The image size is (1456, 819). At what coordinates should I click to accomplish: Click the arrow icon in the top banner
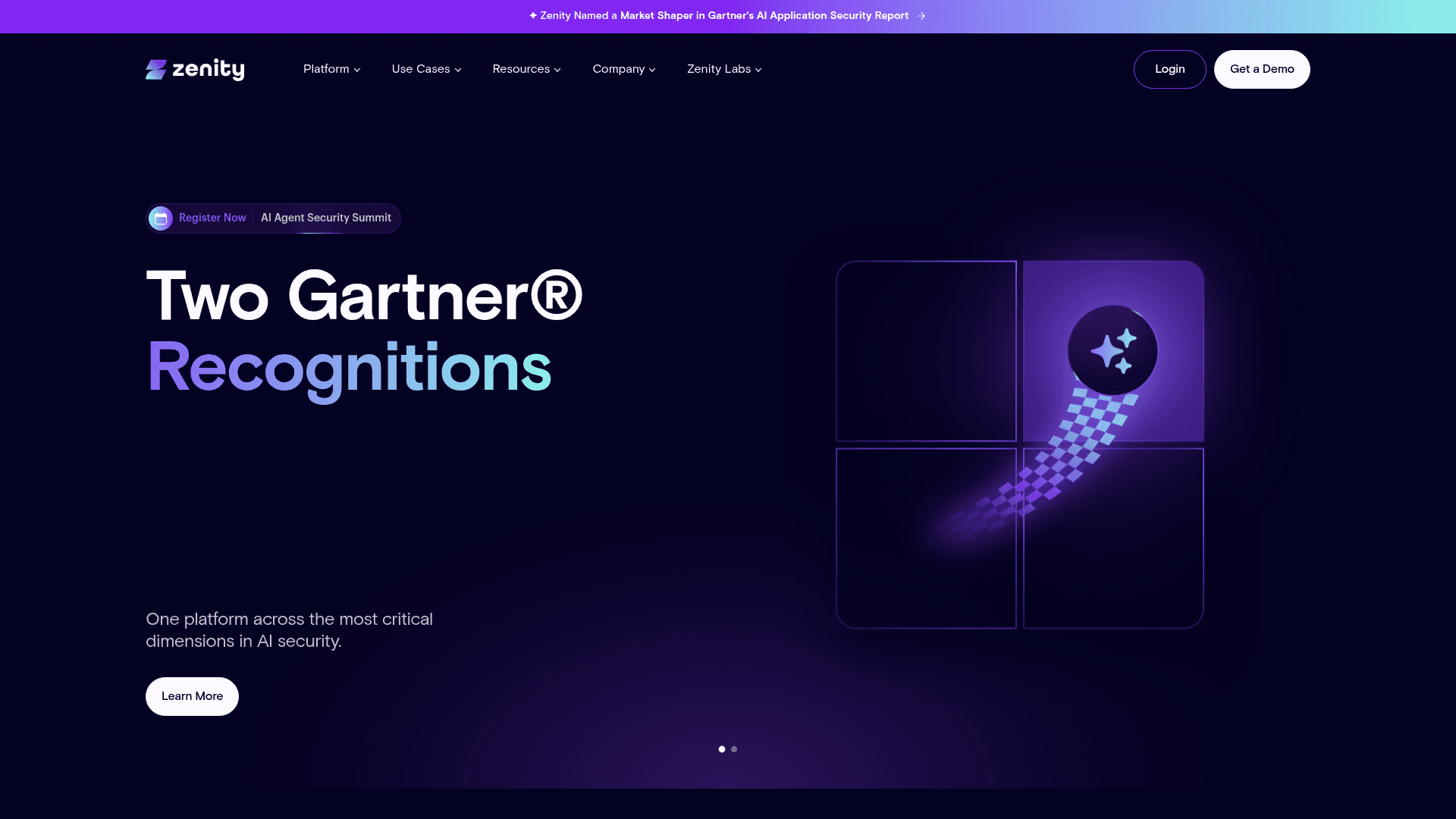click(921, 16)
